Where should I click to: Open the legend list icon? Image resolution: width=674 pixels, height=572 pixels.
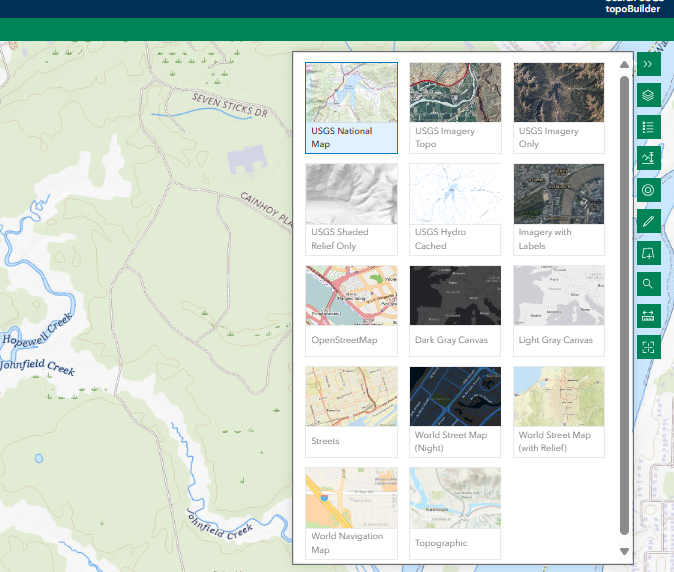649,127
